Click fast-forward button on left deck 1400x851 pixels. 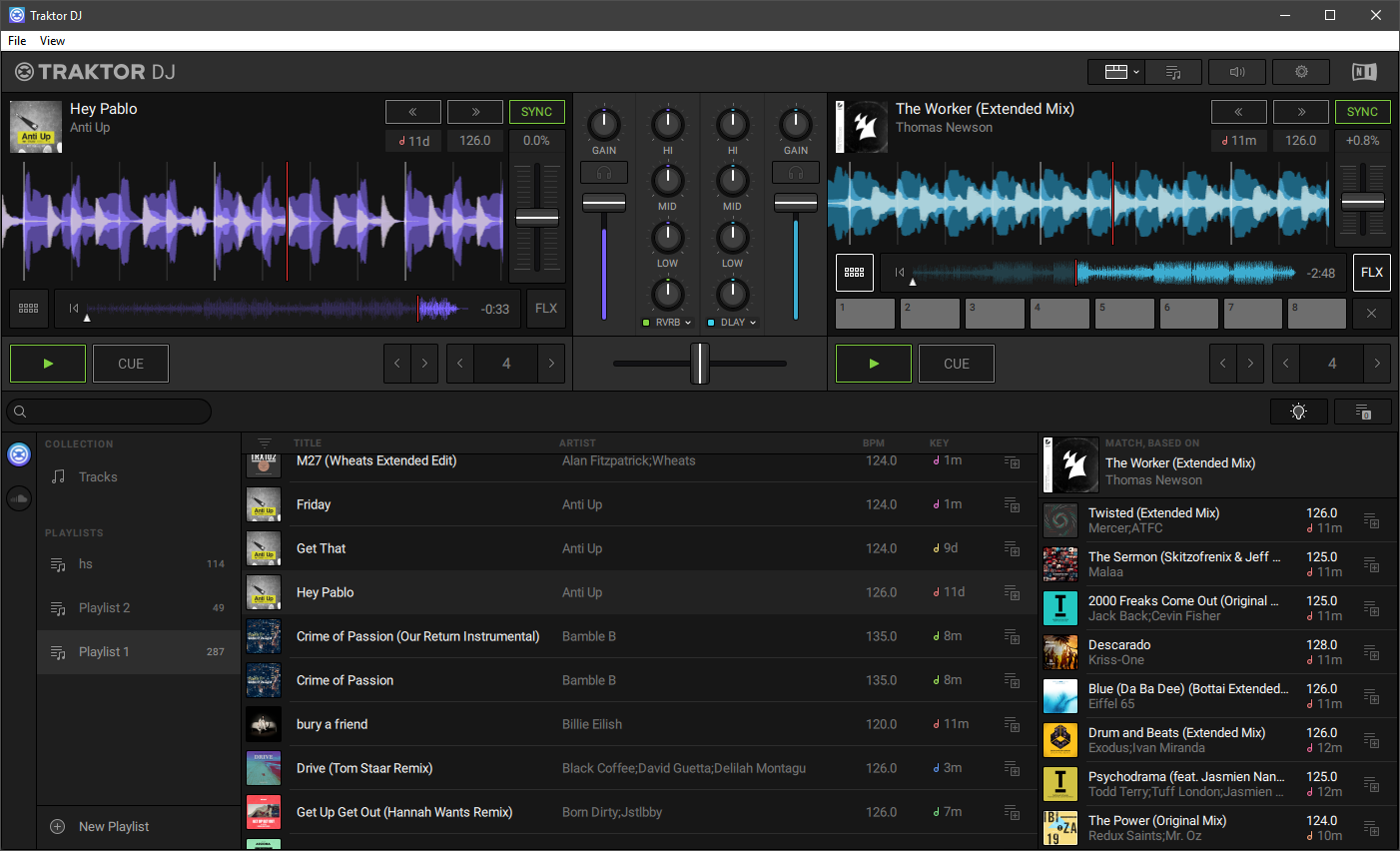475,112
